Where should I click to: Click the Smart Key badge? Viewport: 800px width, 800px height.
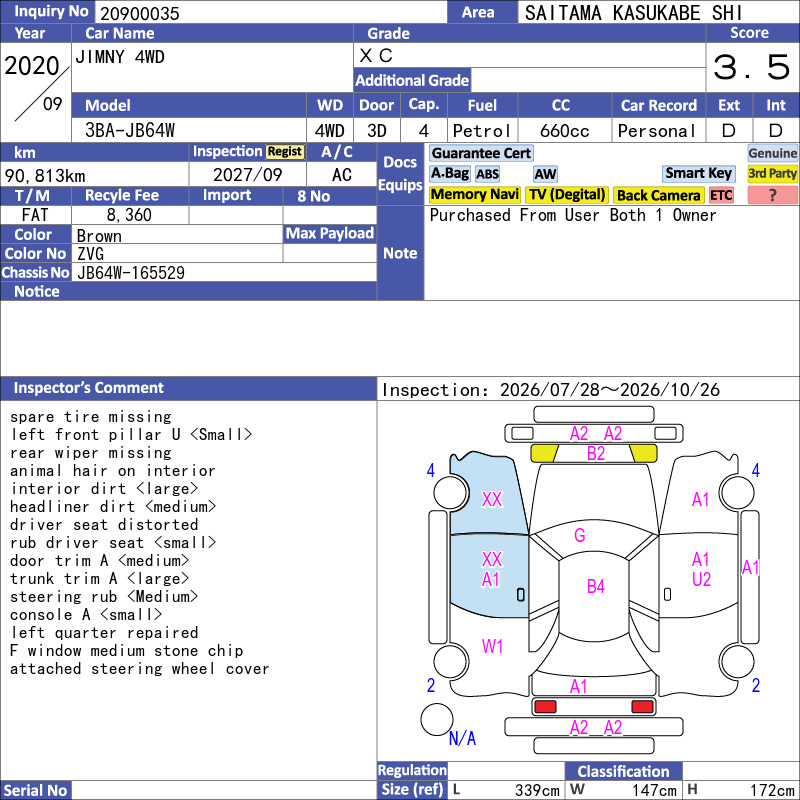(698, 173)
